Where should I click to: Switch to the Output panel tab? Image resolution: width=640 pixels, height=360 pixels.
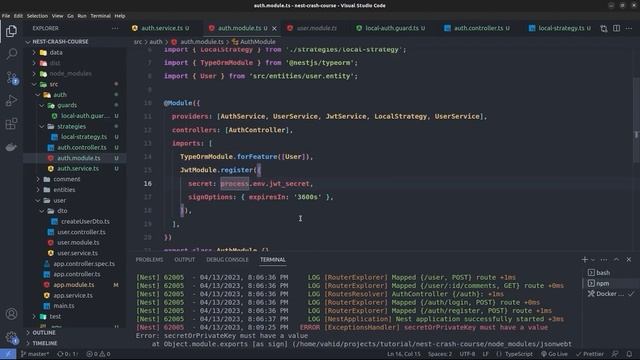pos(184,260)
